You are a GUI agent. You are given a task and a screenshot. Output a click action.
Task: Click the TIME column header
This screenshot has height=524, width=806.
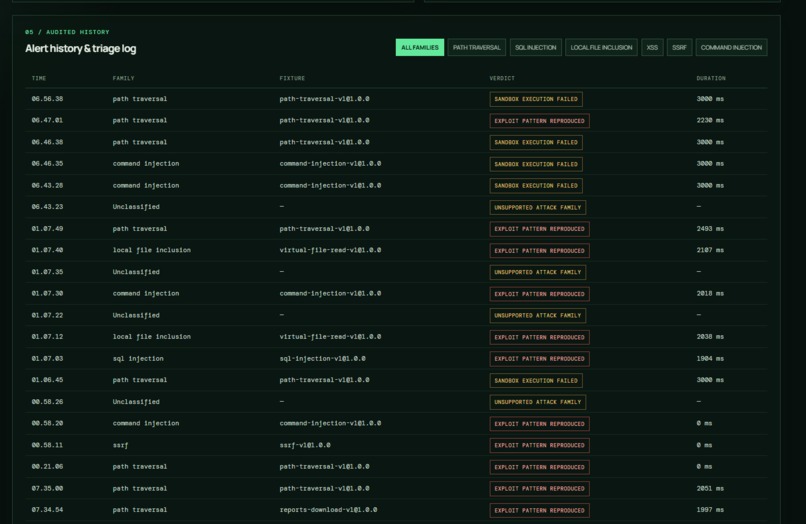[39, 78]
